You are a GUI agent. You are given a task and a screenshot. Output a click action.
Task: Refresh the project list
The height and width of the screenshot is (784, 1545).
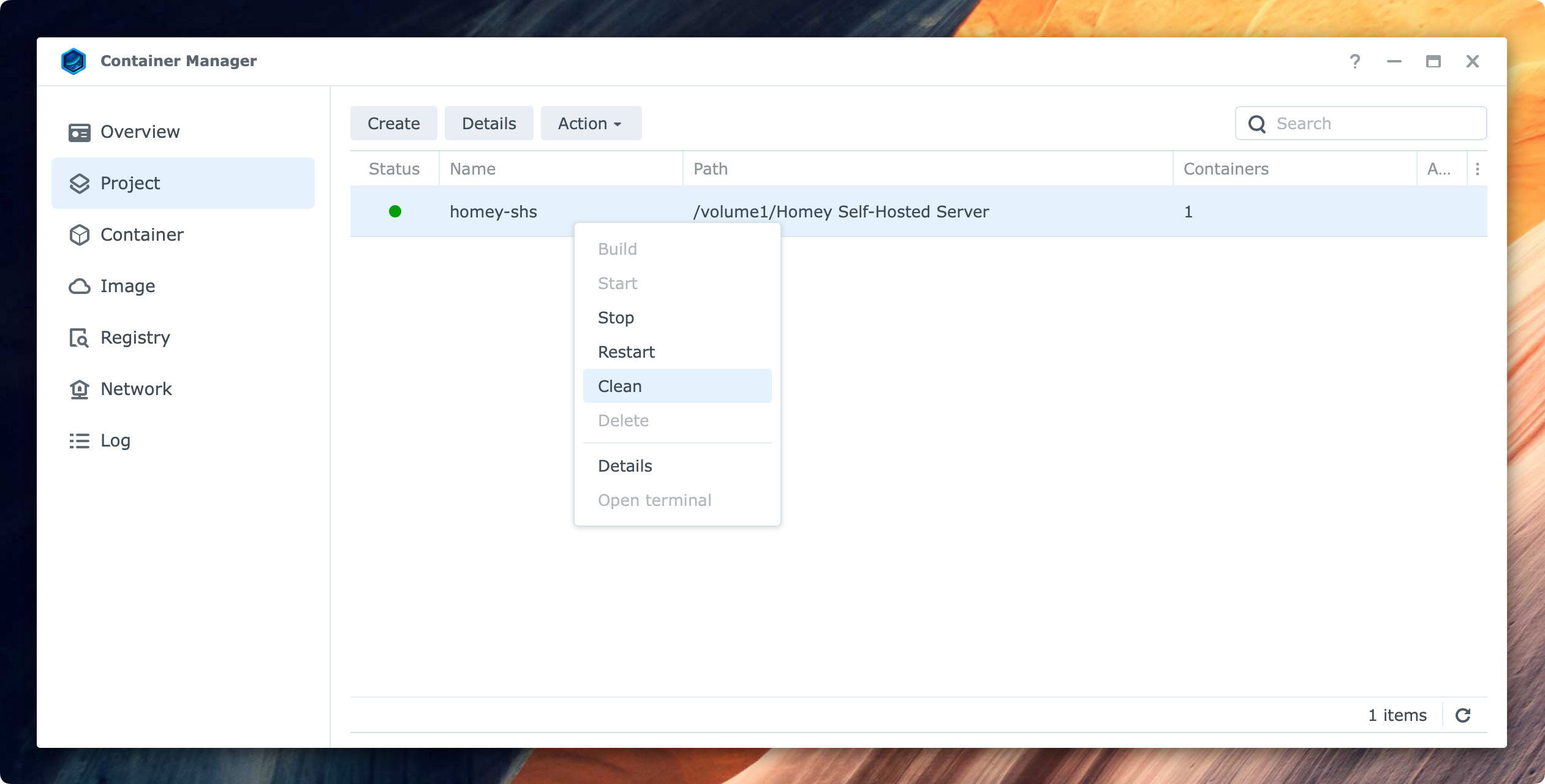point(1464,715)
